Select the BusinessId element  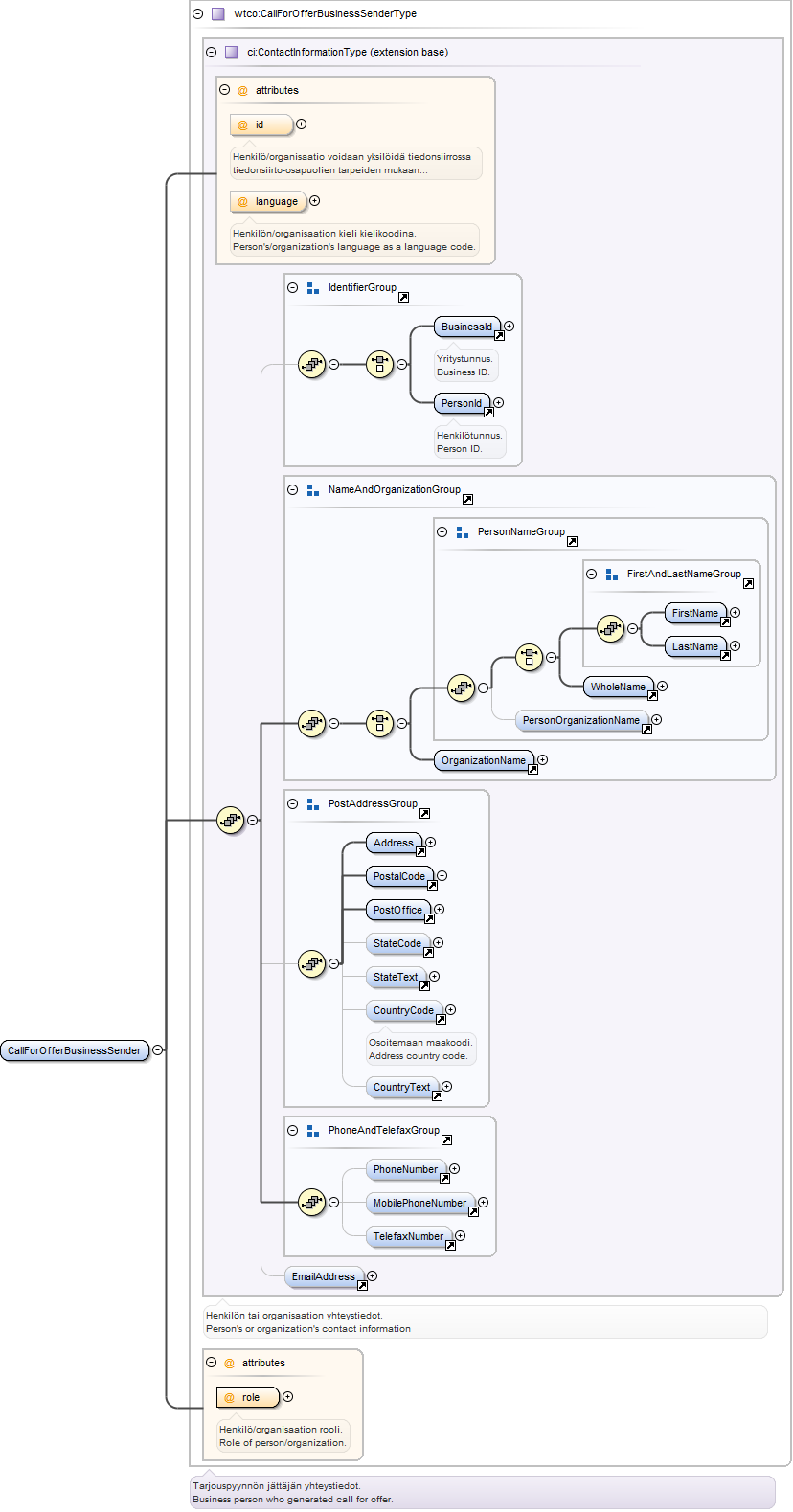pos(467,327)
